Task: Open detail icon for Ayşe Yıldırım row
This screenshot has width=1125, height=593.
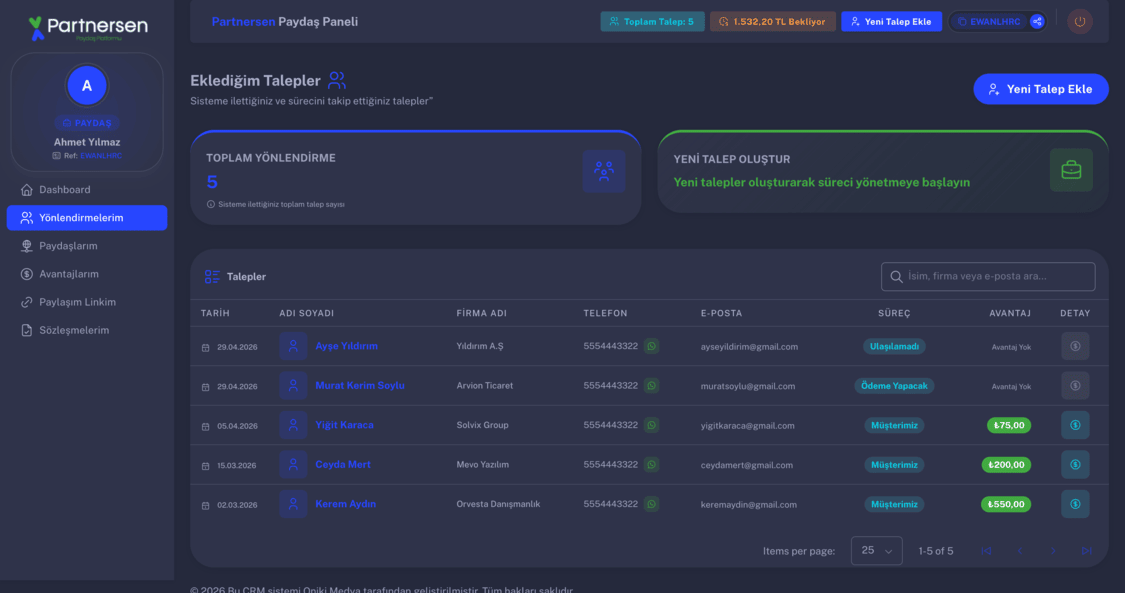Action: point(1075,346)
